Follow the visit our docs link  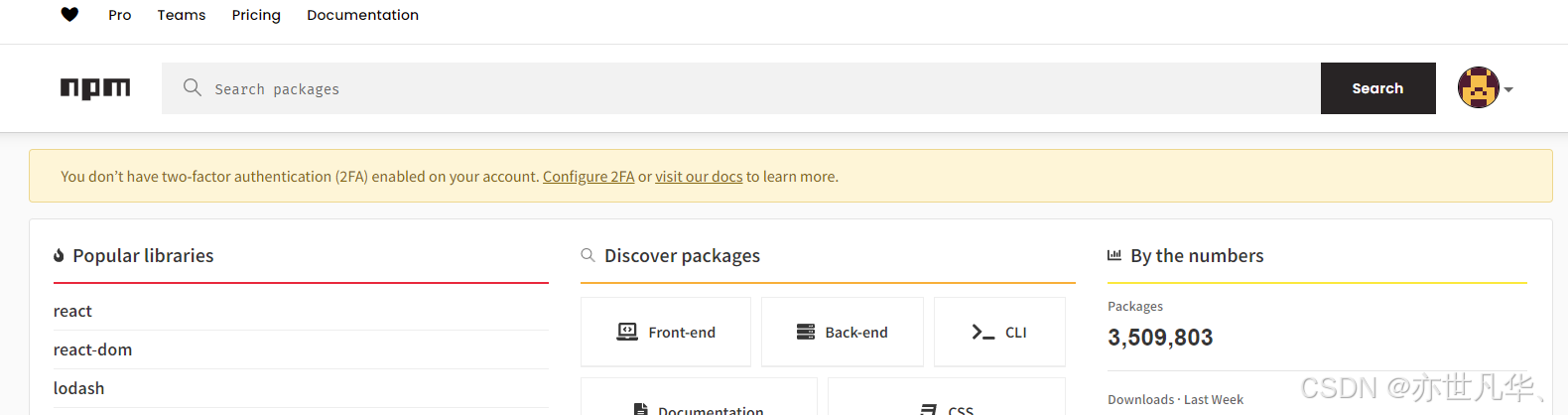[699, 177]
